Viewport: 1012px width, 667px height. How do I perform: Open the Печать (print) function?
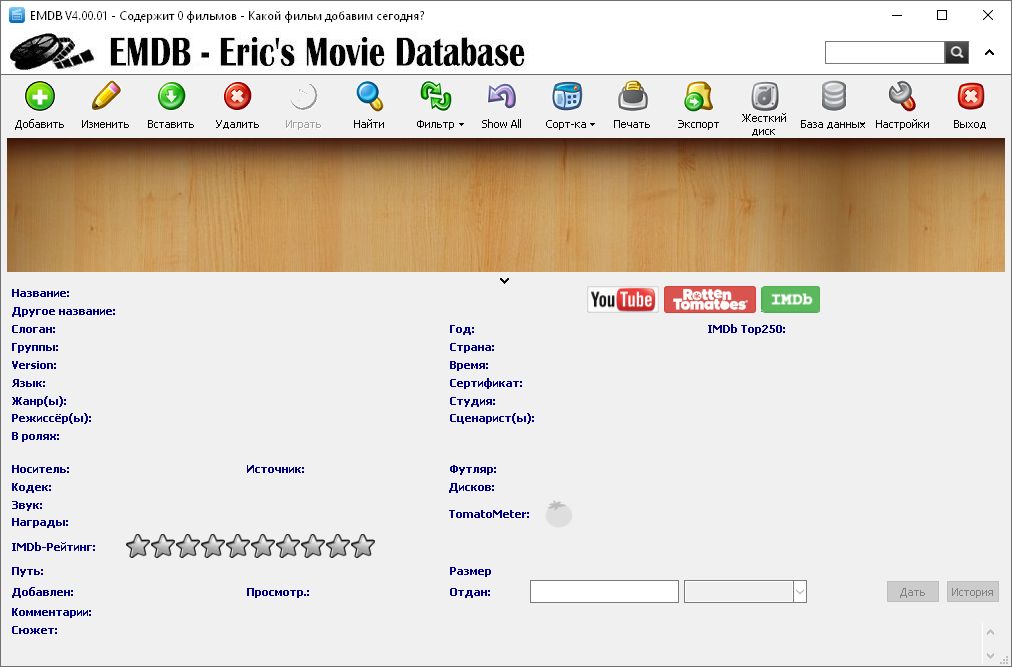point(631,105)
